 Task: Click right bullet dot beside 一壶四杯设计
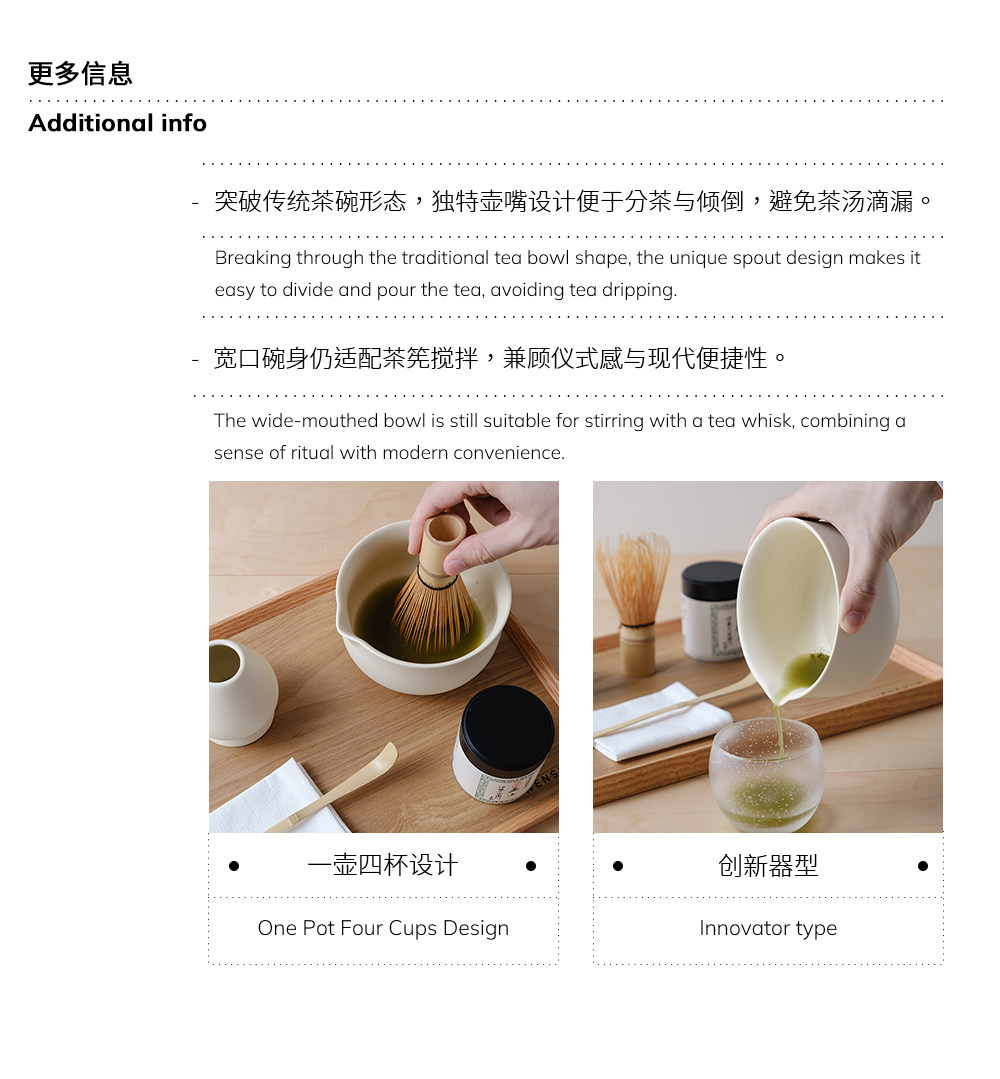click(x=531, y=866)
